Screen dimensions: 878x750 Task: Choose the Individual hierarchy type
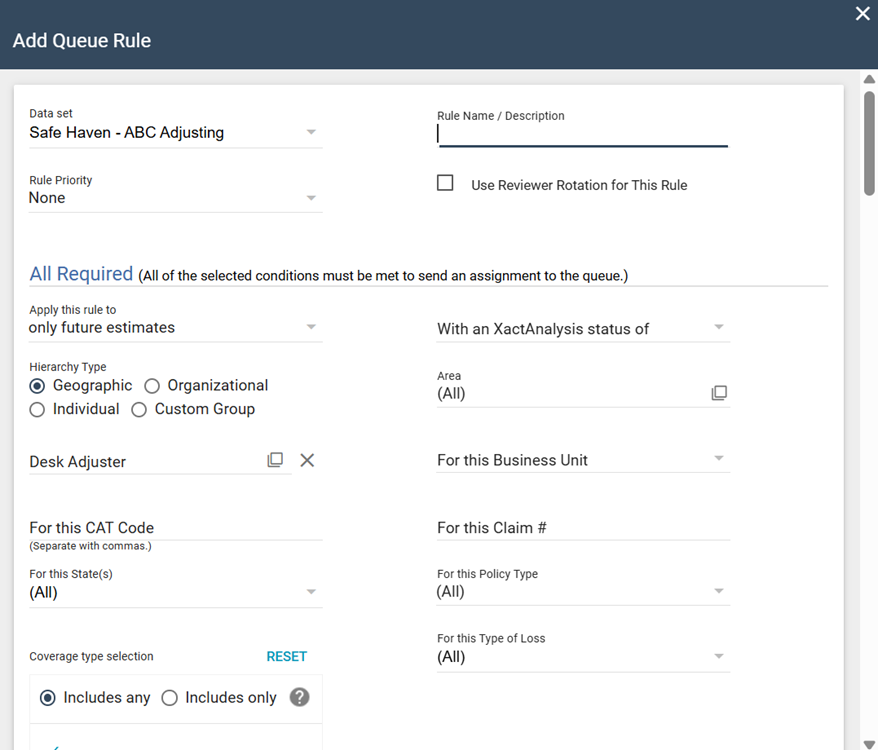click(x=38, y=409)
